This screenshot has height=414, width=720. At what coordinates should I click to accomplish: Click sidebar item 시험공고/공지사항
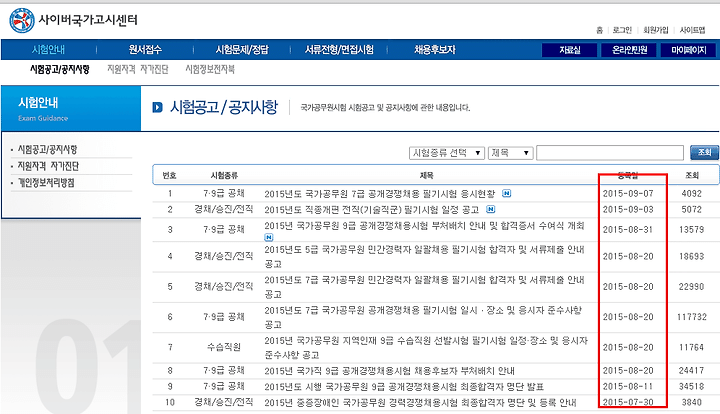pos(47,149)
